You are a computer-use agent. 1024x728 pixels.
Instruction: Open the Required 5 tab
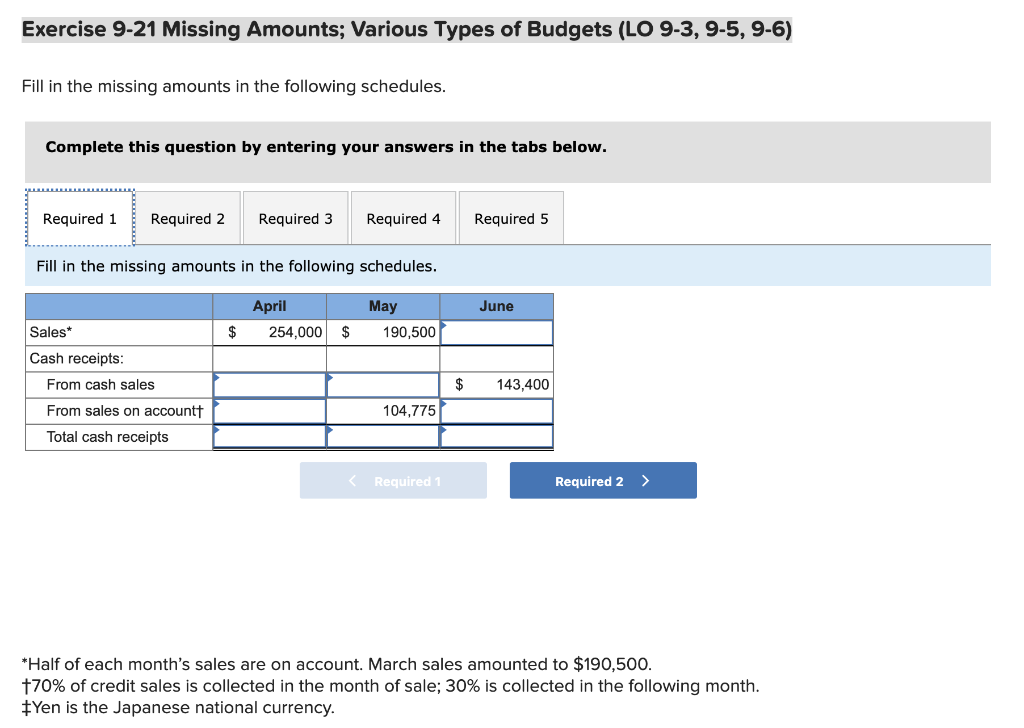510,217
